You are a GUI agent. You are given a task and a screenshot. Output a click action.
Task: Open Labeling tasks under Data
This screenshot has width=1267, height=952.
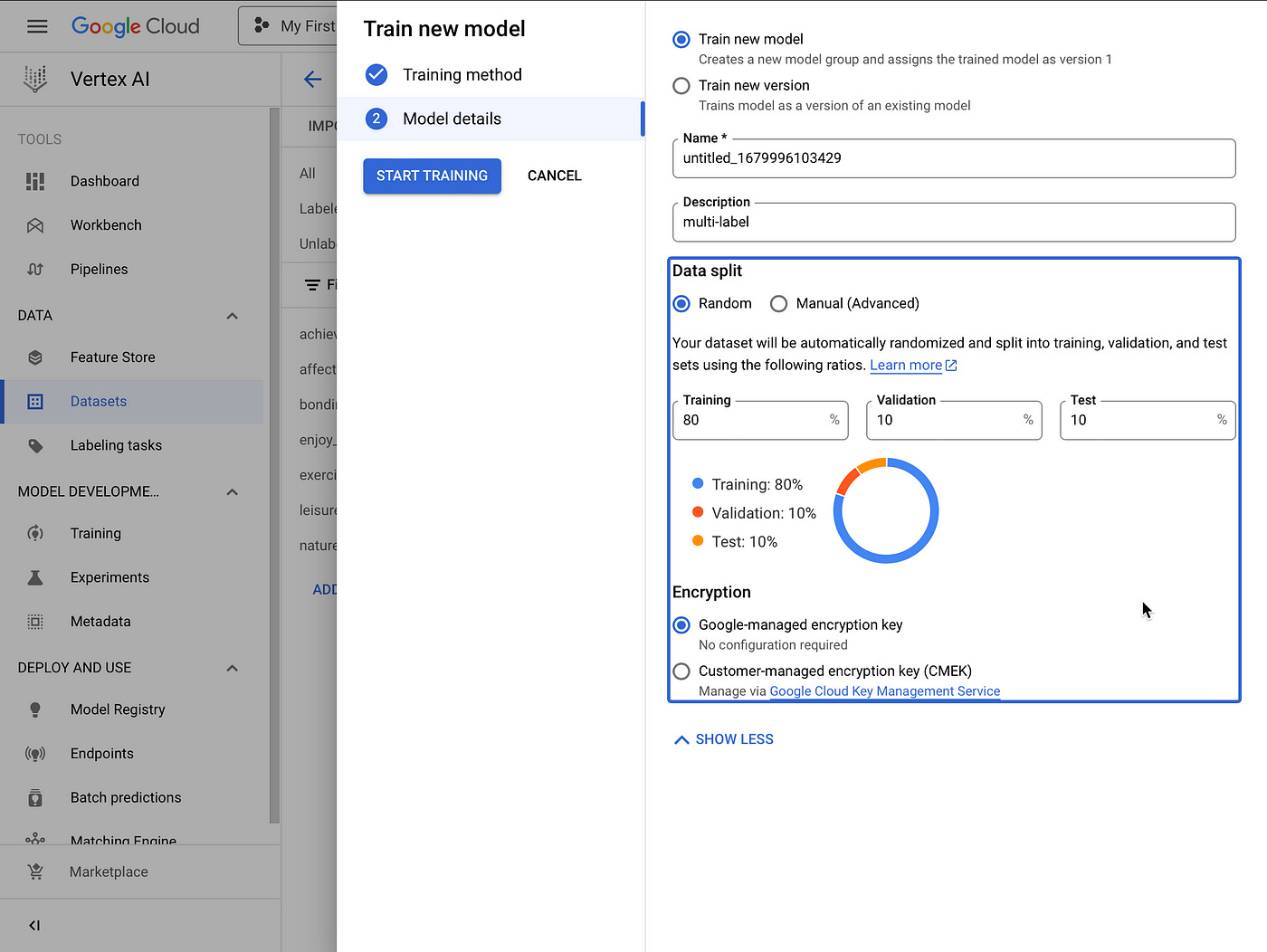pos(116,444)
